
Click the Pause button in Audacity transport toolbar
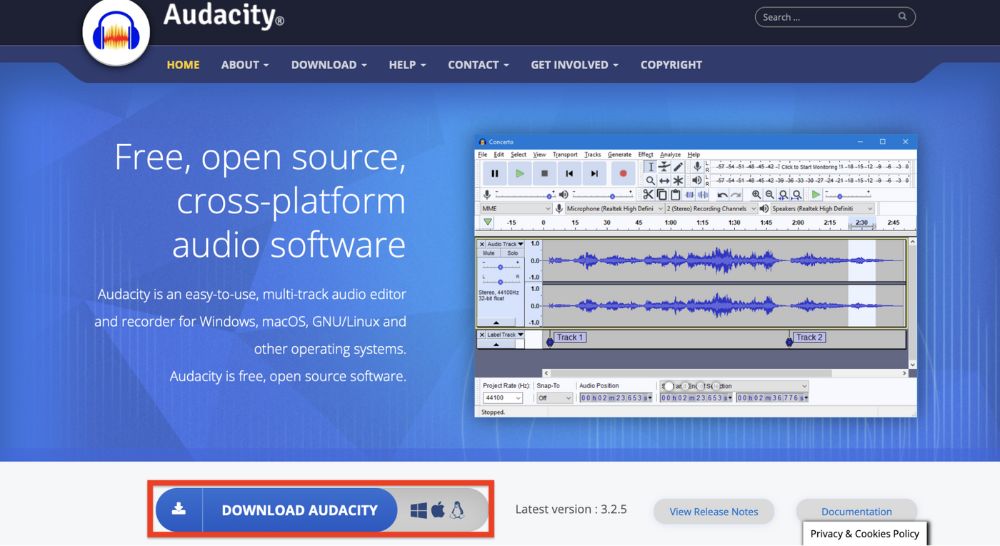click(x=494, y=173)
